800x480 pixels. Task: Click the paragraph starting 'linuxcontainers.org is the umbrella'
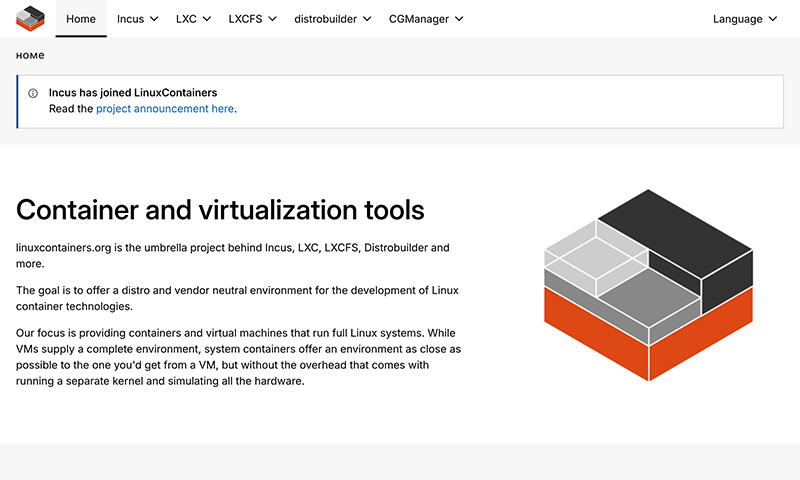click(x=233, y=256)
